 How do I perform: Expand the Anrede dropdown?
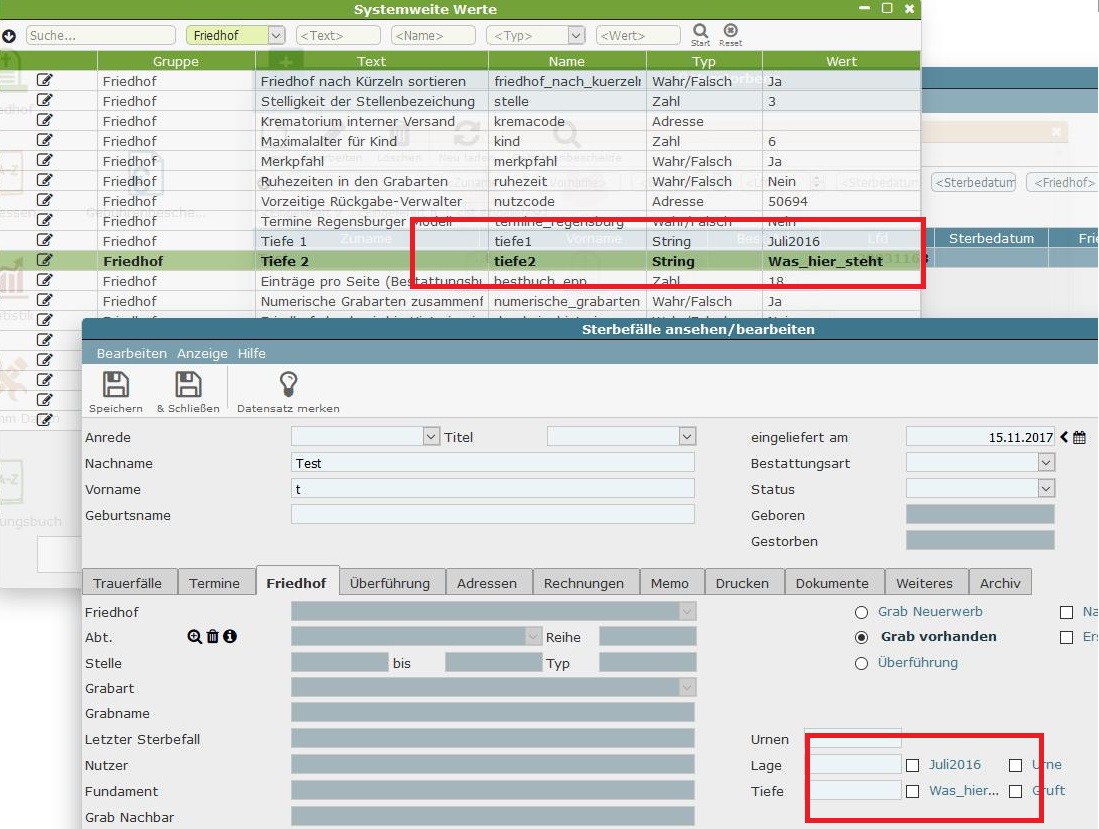(x=431, y=437)
